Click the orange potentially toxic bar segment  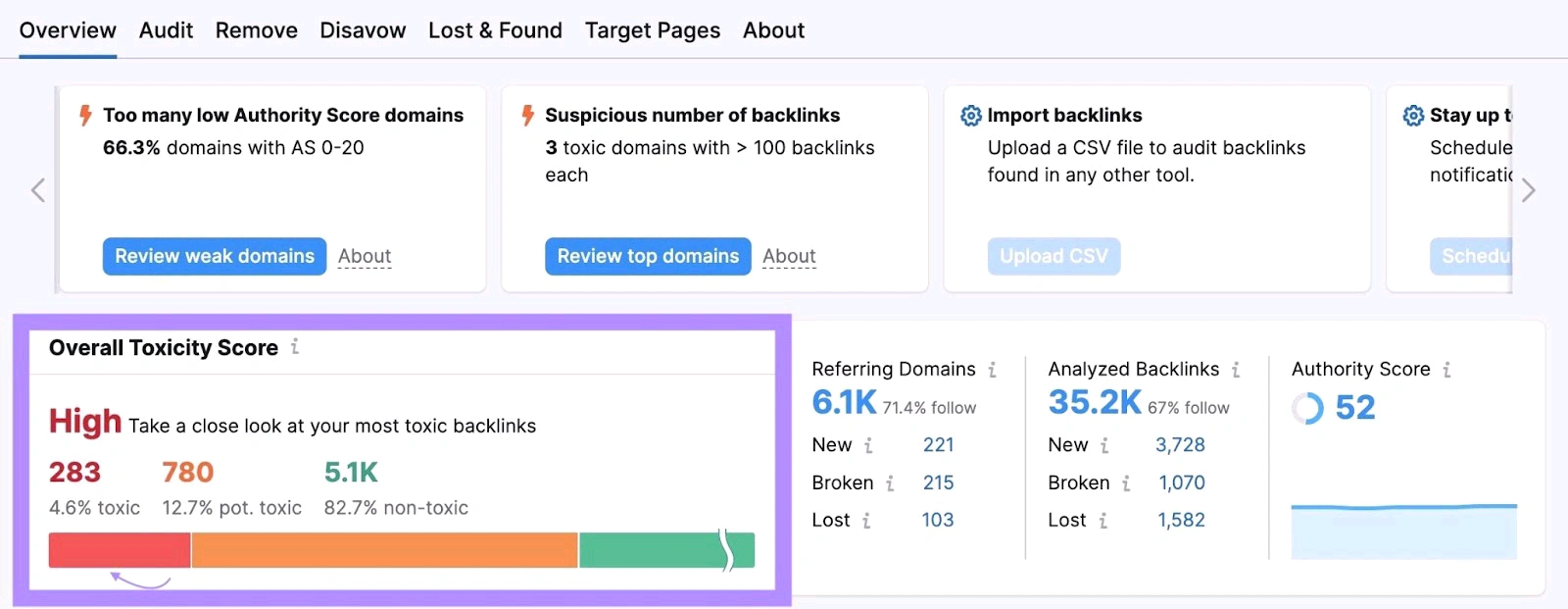[384, 550]
